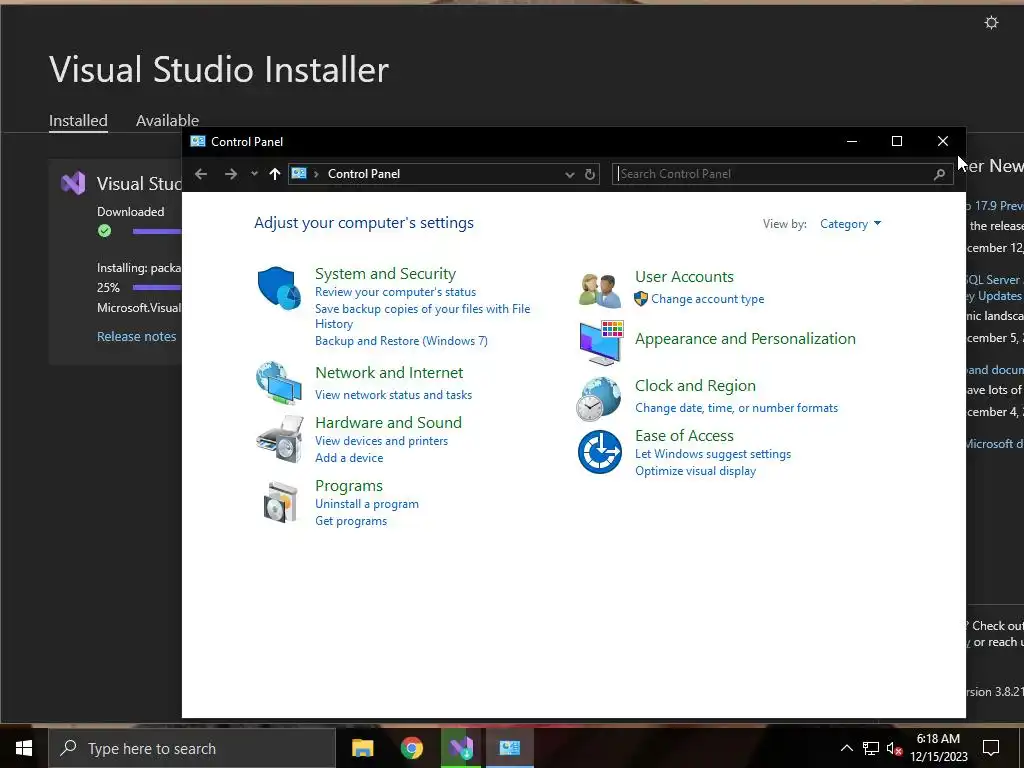This screenshot has width=1024, height=768.
Task: Open User Accounts category
Action: point(684,277)
